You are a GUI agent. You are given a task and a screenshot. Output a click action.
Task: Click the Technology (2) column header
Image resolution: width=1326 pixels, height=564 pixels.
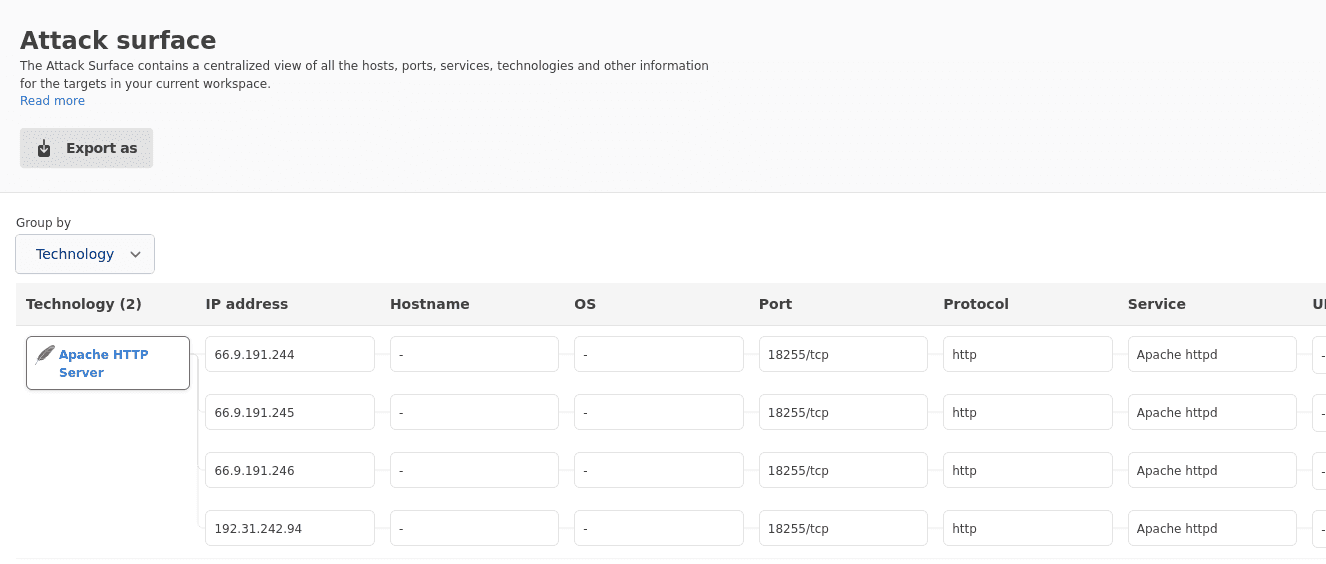84,304
